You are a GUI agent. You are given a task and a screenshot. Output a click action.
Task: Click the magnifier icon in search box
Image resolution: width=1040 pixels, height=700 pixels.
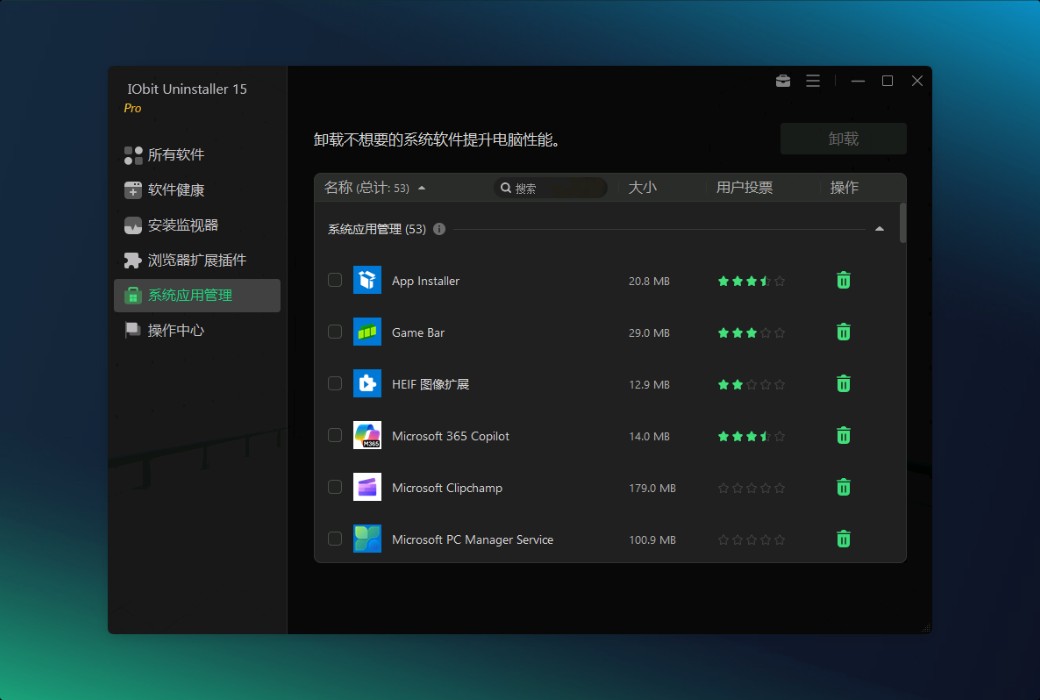point(505,188)
